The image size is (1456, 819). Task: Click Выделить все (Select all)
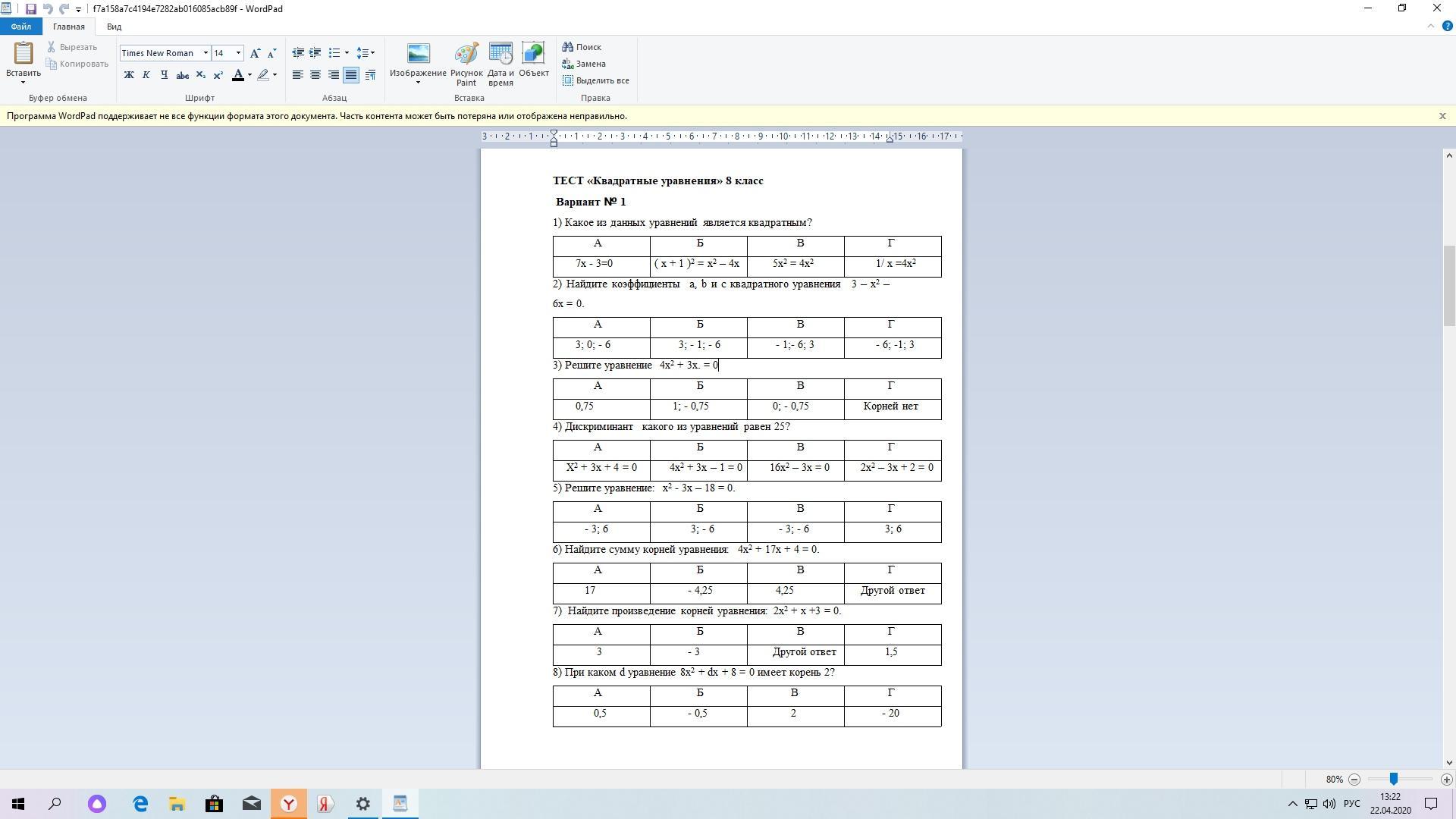click(x=595, y=80)
